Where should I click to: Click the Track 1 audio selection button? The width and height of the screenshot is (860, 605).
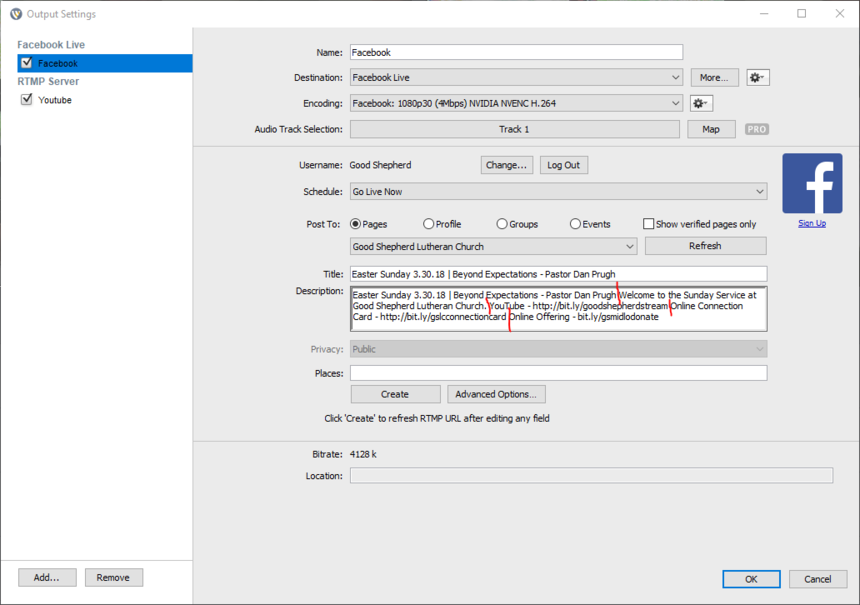[514, 129]
